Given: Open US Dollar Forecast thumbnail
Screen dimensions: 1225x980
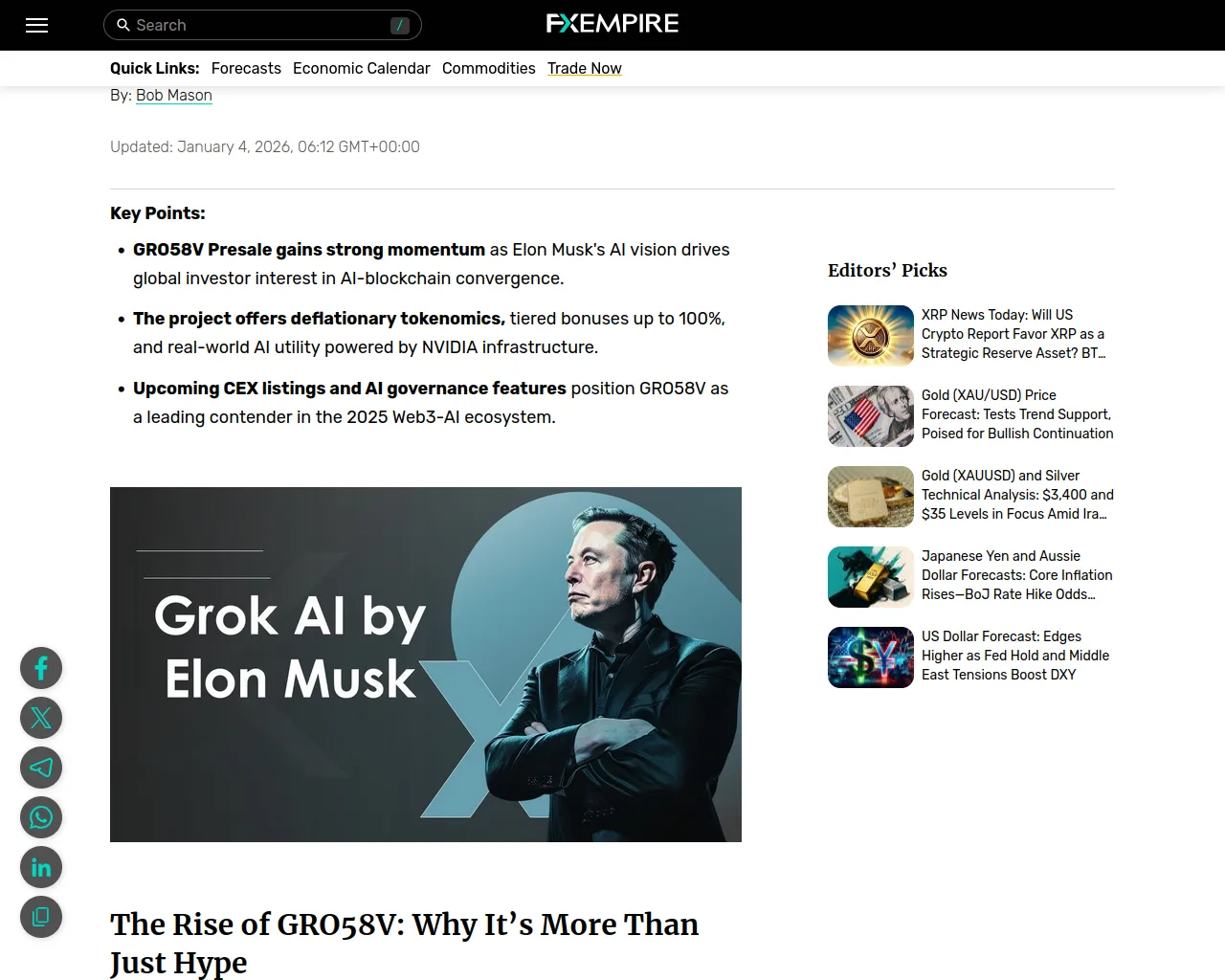Looking at the screenshot, I should [x=871, y=657].
